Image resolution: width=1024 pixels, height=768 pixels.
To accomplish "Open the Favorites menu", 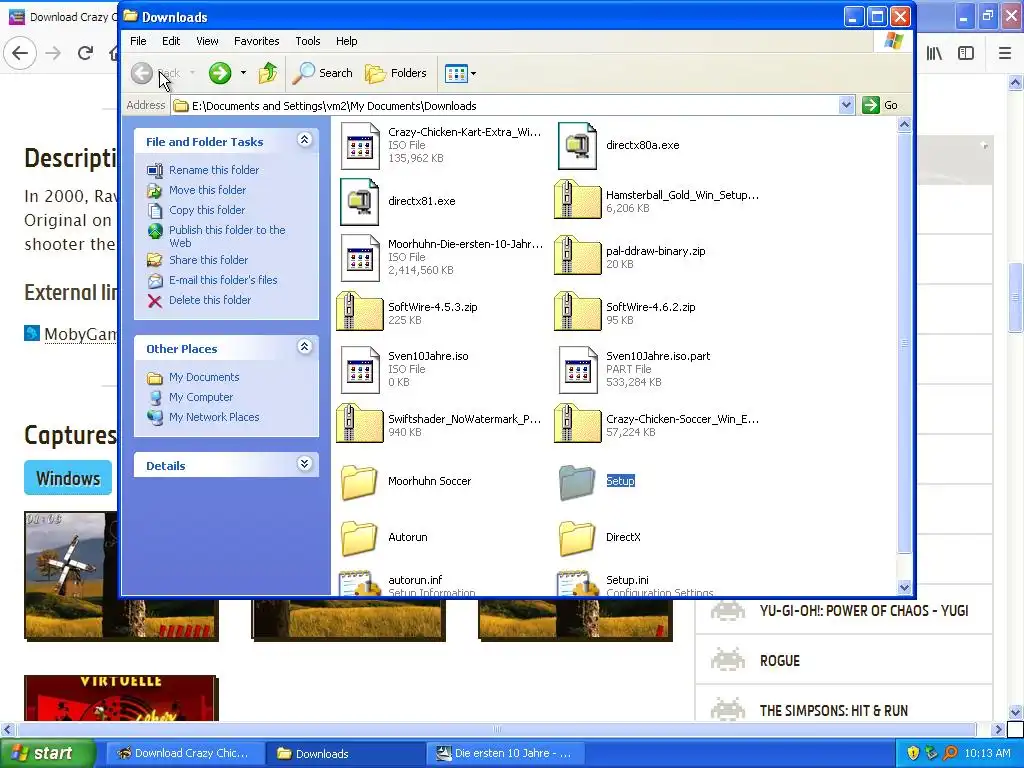I will click(257, 41).
